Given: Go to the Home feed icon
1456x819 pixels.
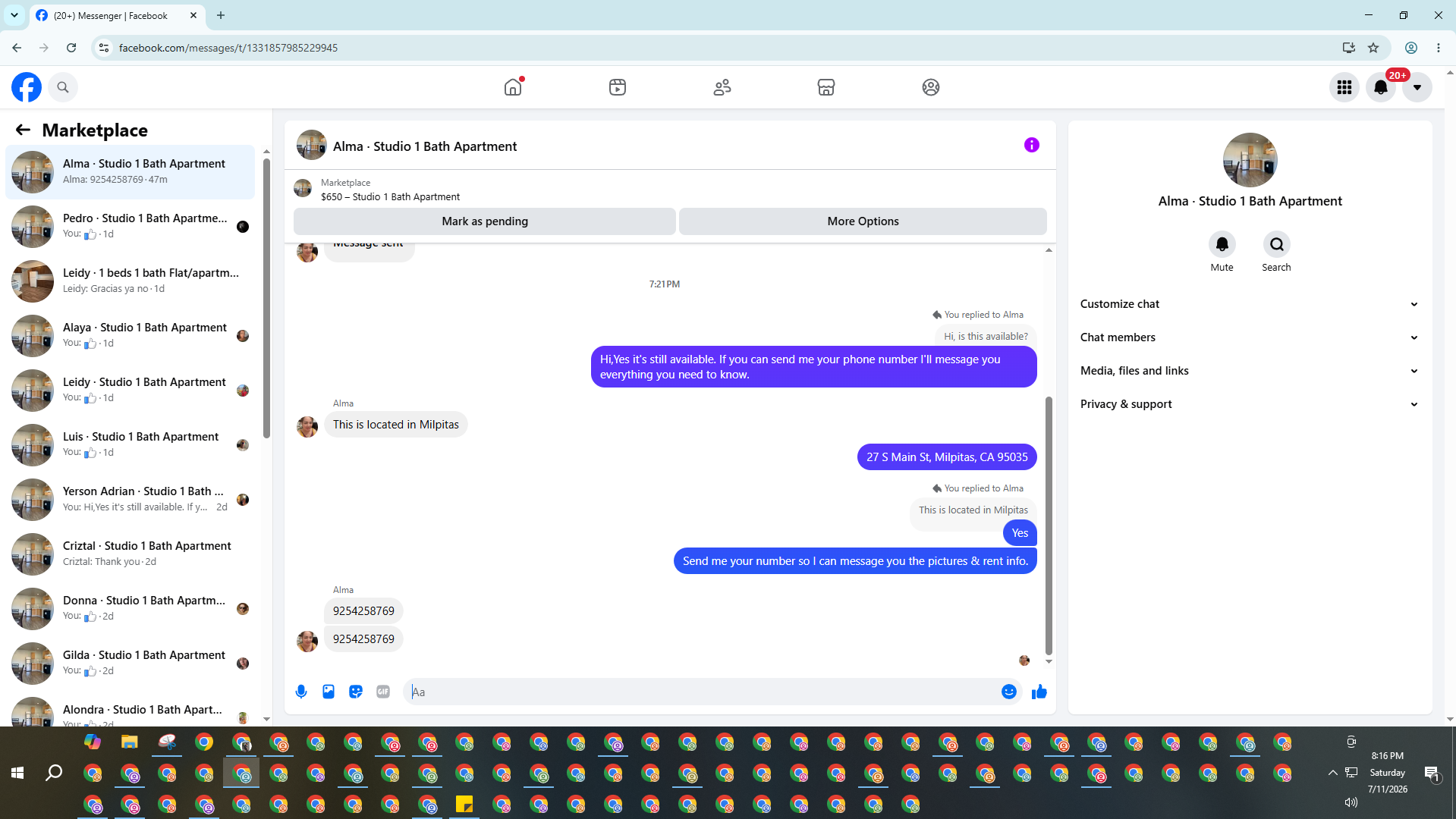Looking at the screenshot, I should pyautogui.click(x=514, y=87).
